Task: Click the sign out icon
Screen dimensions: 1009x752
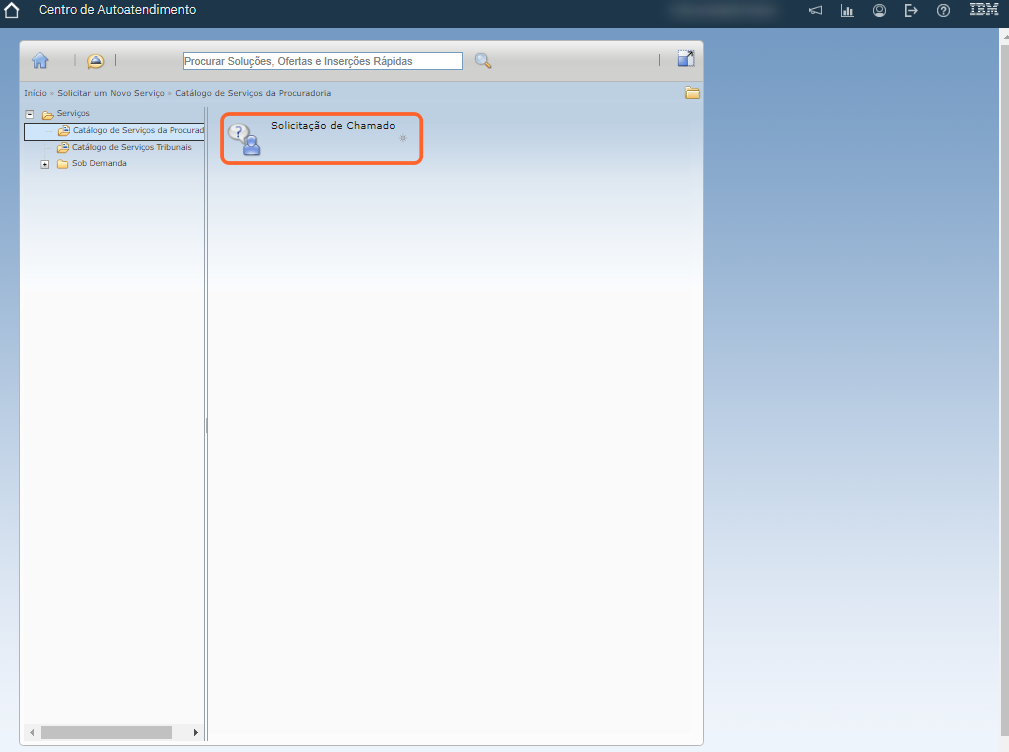Action: pyautogui.click(x=911, y=11)
